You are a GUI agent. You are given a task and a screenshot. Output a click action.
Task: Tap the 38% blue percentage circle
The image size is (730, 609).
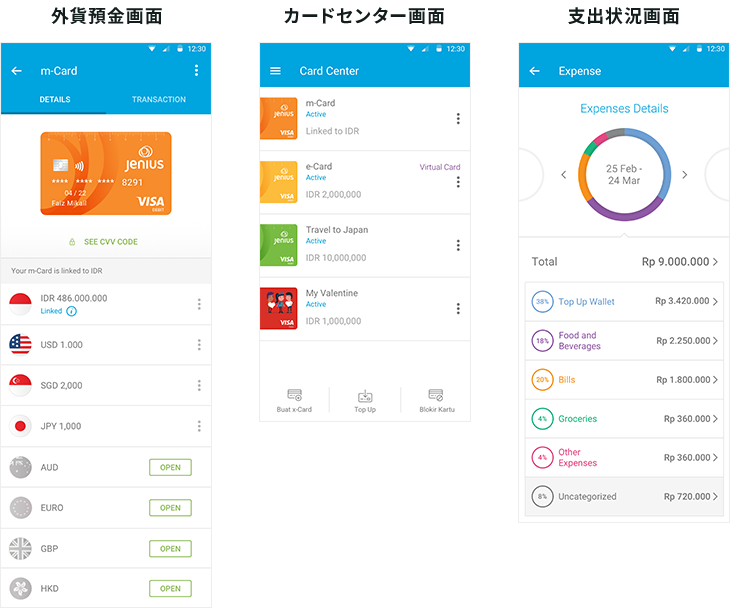tap(542, 301)
